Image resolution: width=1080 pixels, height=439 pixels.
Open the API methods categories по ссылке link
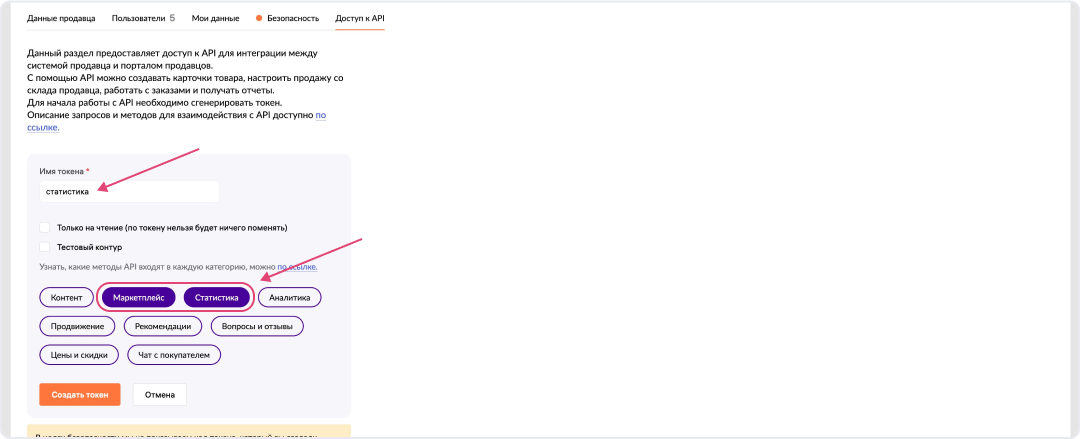click(297, 268)
